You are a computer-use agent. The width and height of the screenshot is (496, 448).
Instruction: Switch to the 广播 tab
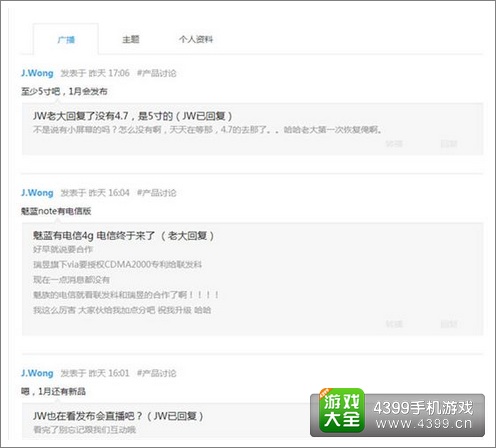pyautogui.click(x=66, y=40)
